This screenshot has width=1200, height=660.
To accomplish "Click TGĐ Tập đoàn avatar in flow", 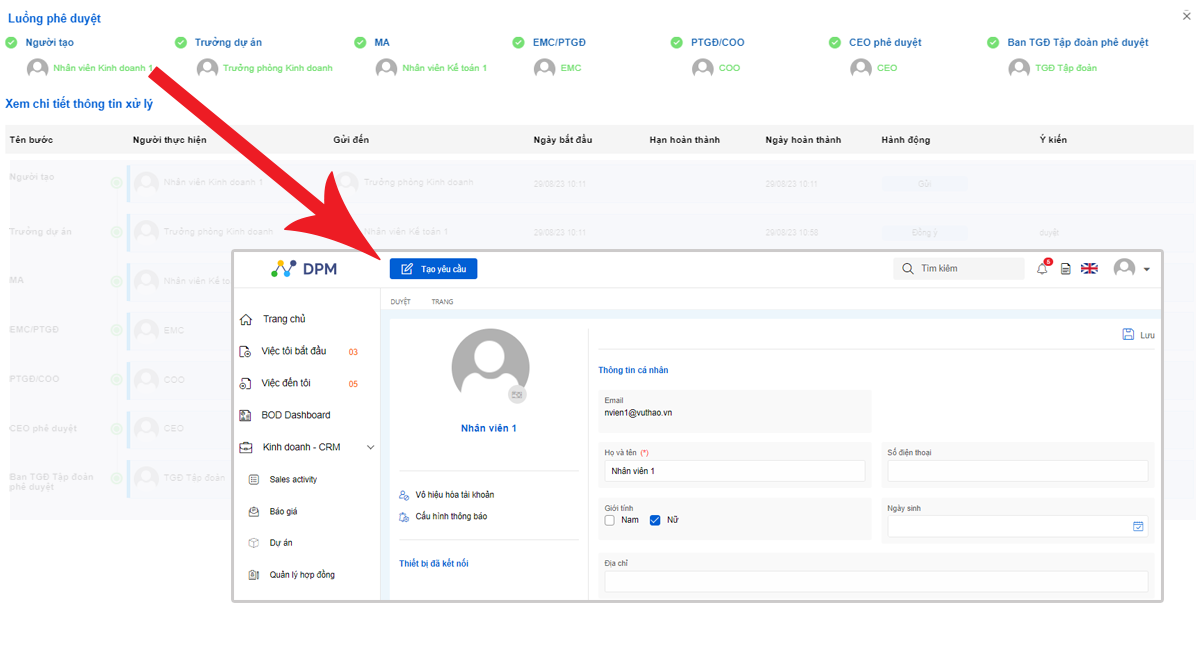I will (x=1019, y=68).
